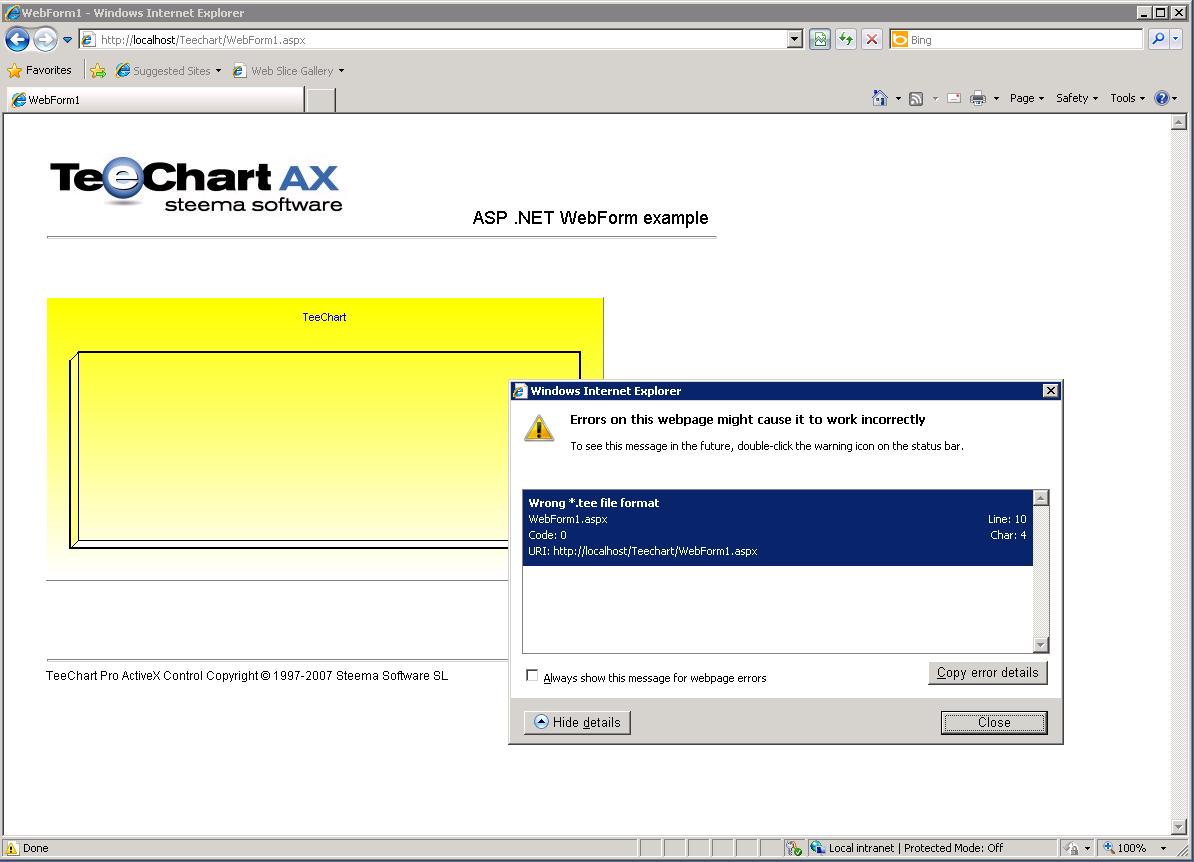Click the Close button in error dialog

tap(994, 723)
